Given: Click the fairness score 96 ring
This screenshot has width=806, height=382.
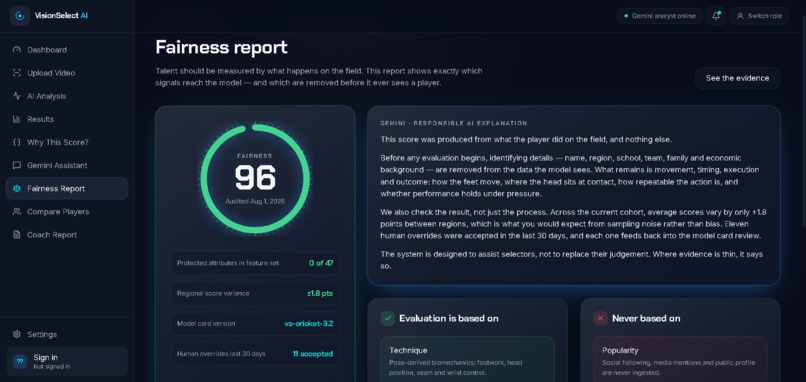Looking at the screenshot, I should pyautogui.click(x=255, y=179).
